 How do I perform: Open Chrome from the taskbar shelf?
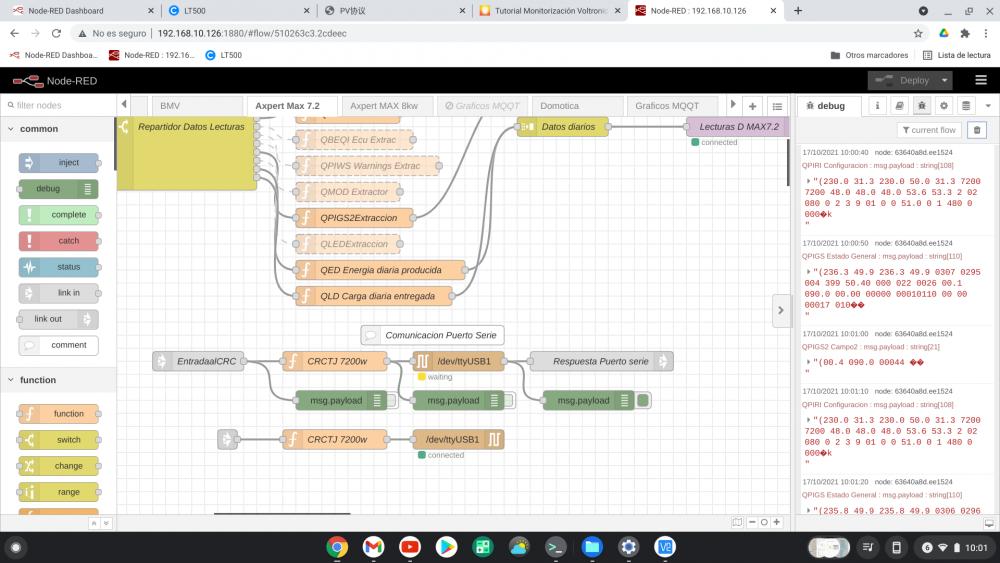(x=337, y=547)
